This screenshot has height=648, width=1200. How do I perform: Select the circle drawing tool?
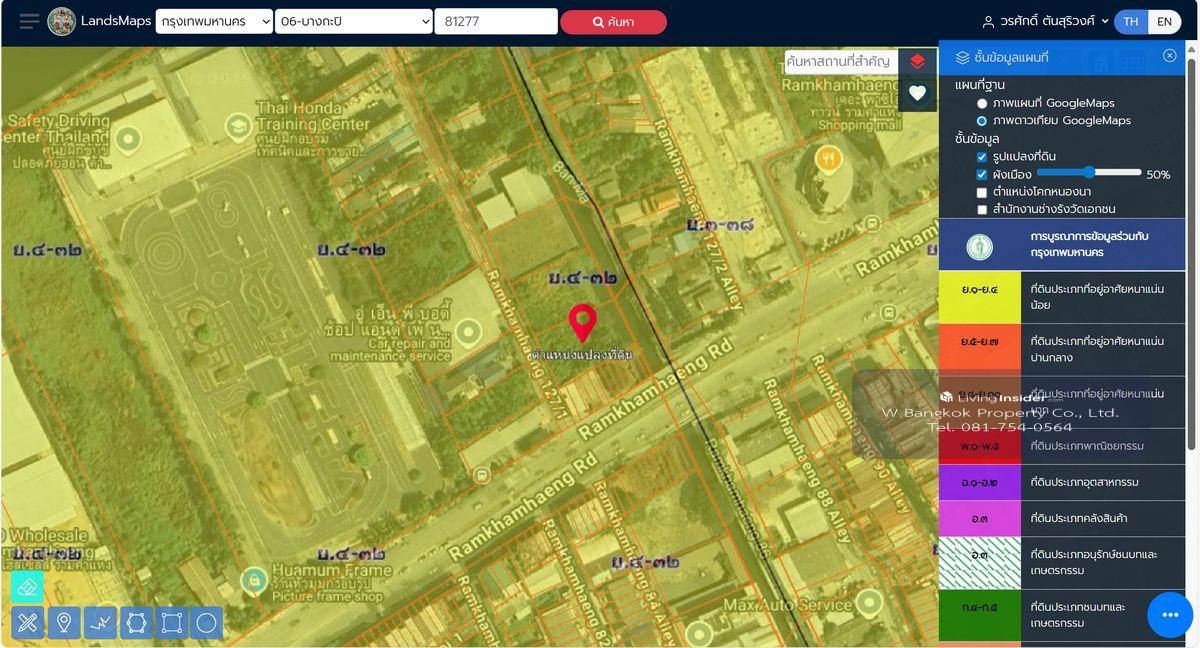tap(206, 623)
